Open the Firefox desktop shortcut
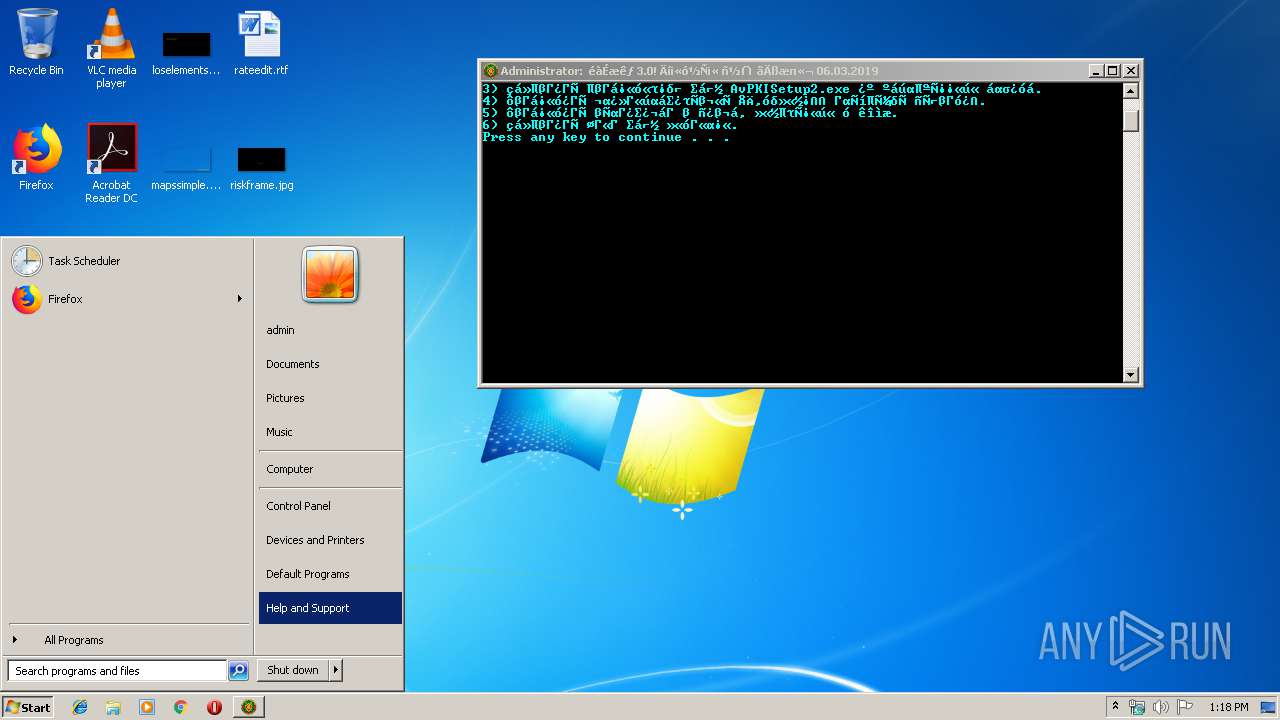 36,157
